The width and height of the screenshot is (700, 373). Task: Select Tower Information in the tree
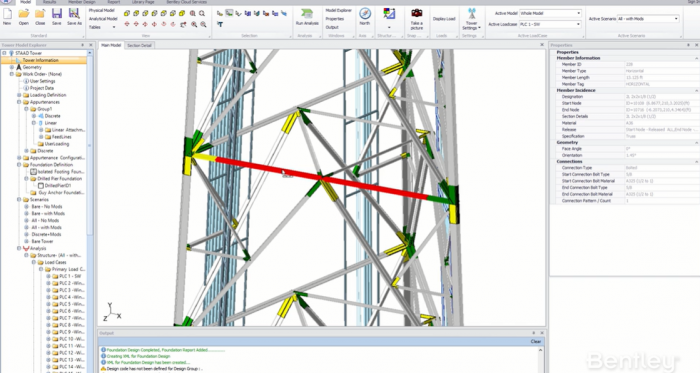click(40, 60)
